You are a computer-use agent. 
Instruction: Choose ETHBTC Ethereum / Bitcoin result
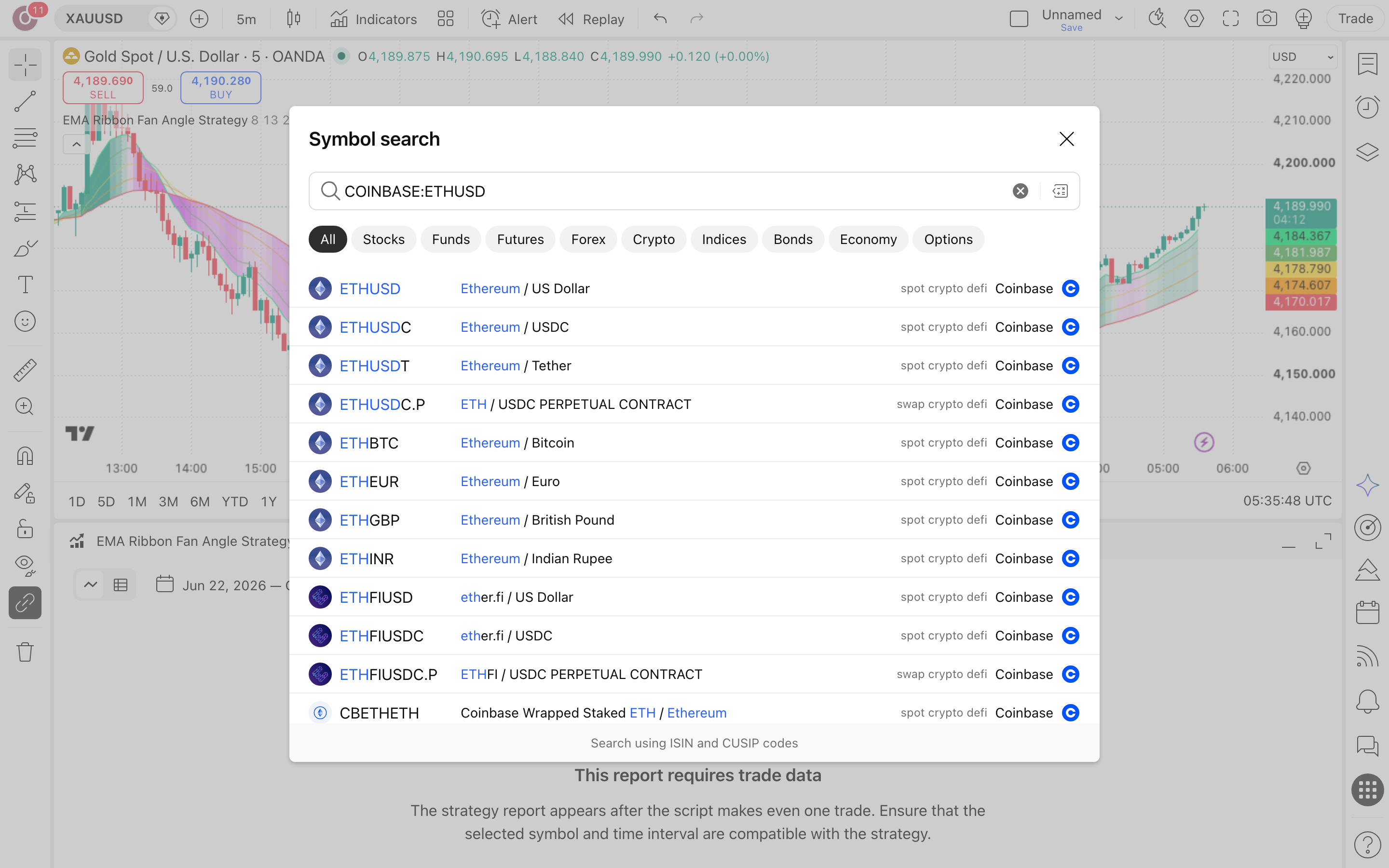[x=694, y=443]
